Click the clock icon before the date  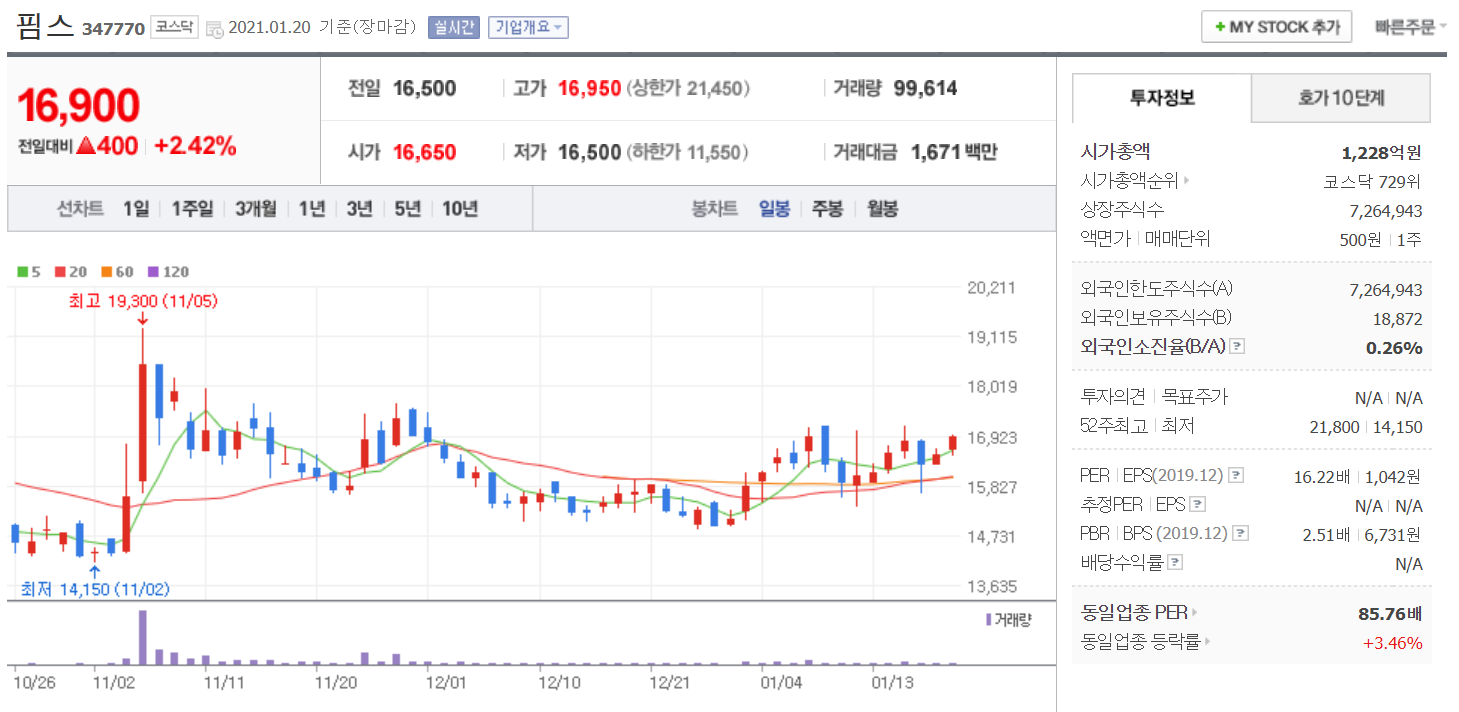click(215, 29)
